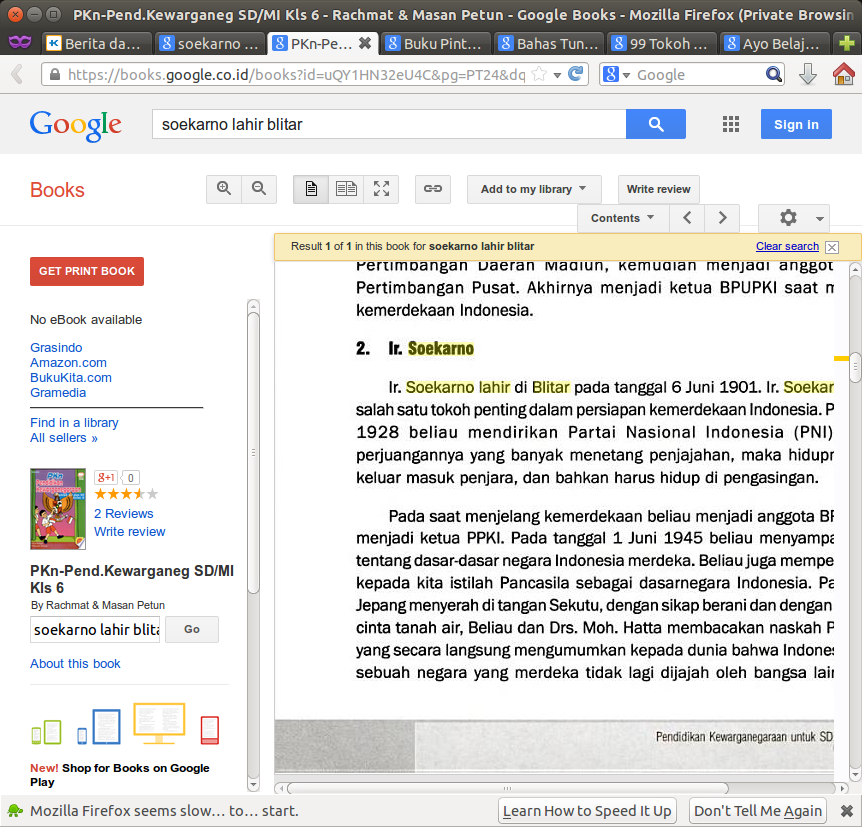Open the downloads arrow icon
This screenshot has height=827, width=862.
[808, 74]
